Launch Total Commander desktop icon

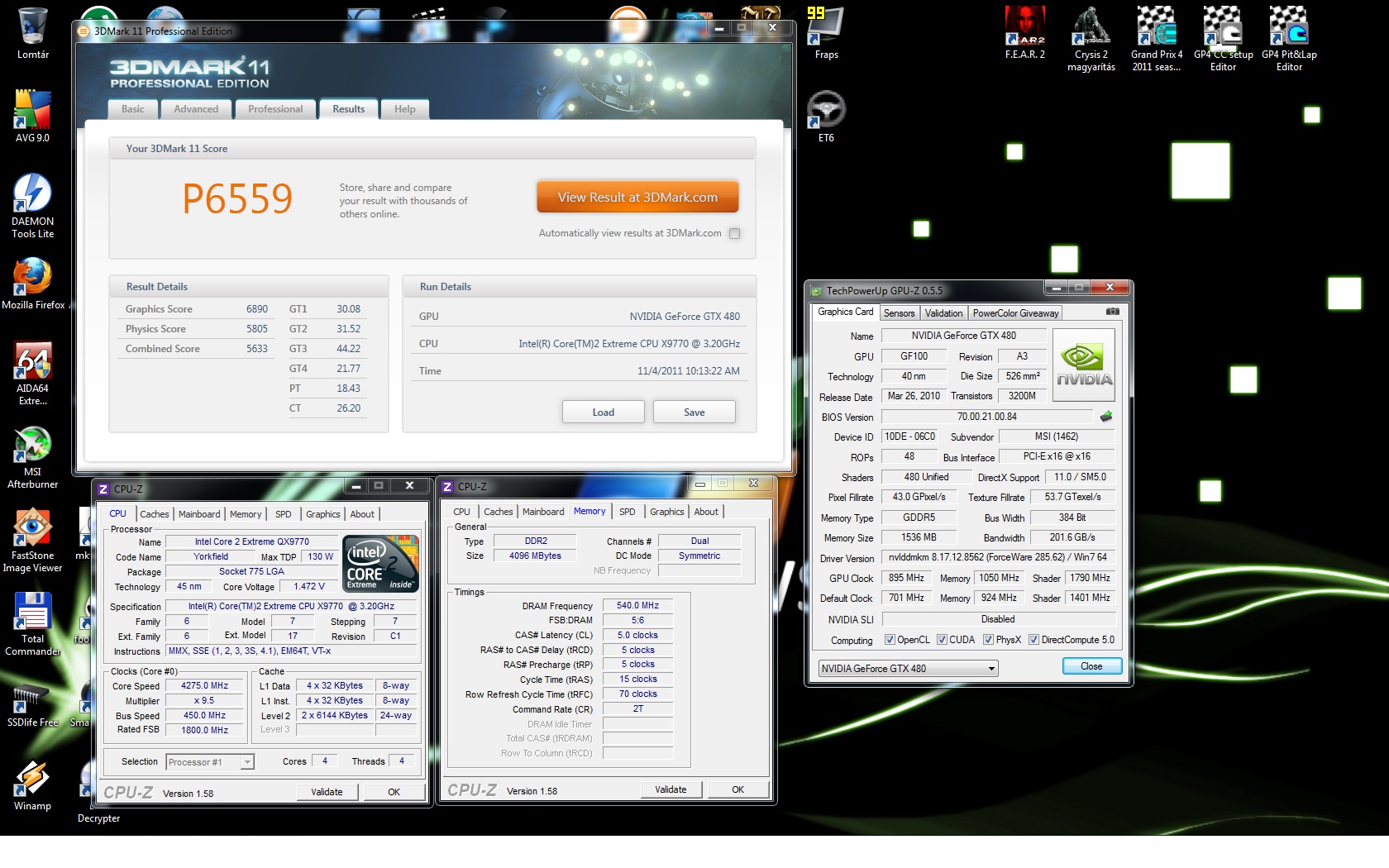coord(33,624)
